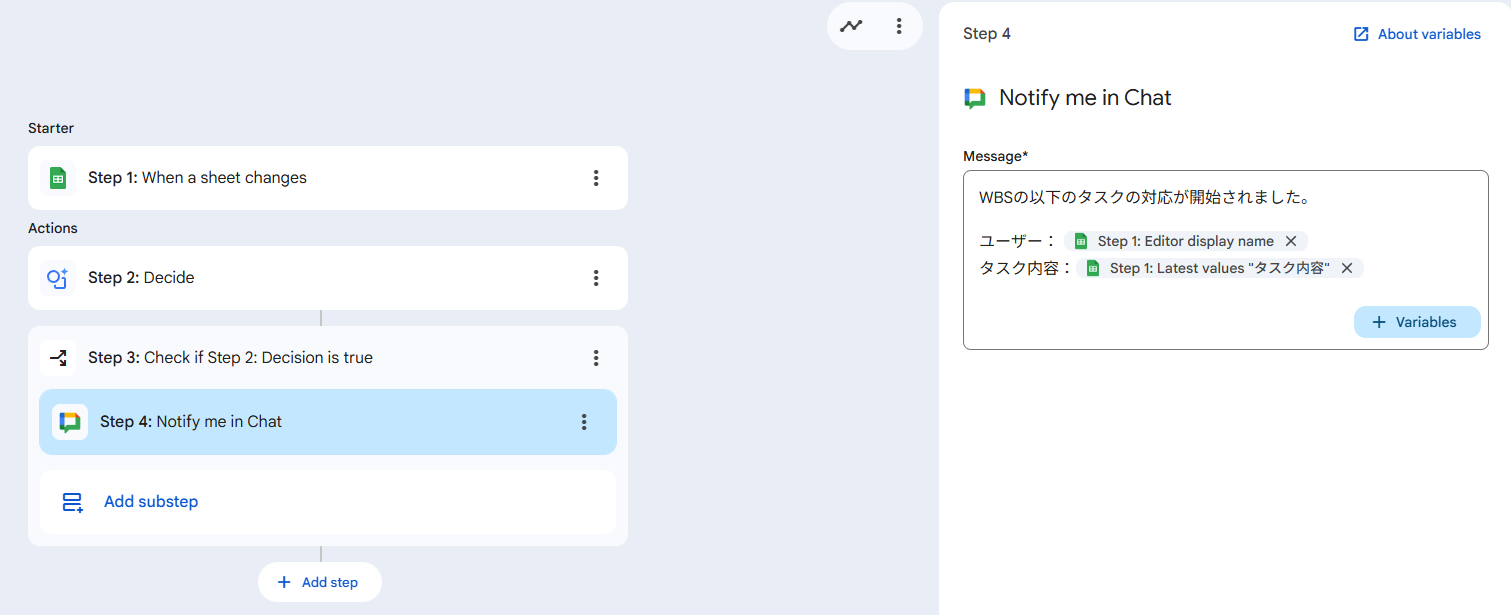
Task: Click the Decide AI icon in Step 2
Action: coord(58,278)
